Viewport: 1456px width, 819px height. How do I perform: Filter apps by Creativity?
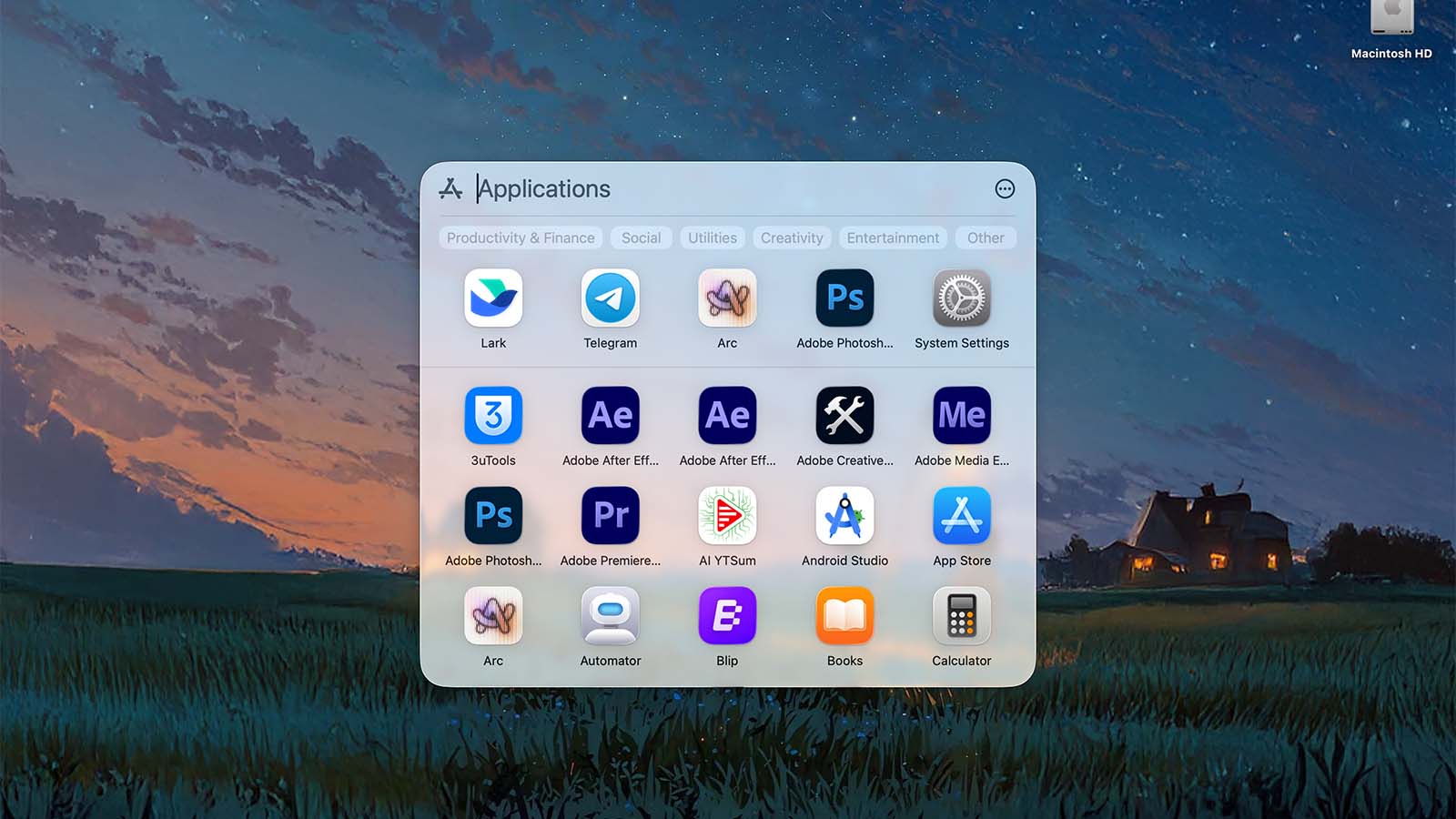coord(792,238)
